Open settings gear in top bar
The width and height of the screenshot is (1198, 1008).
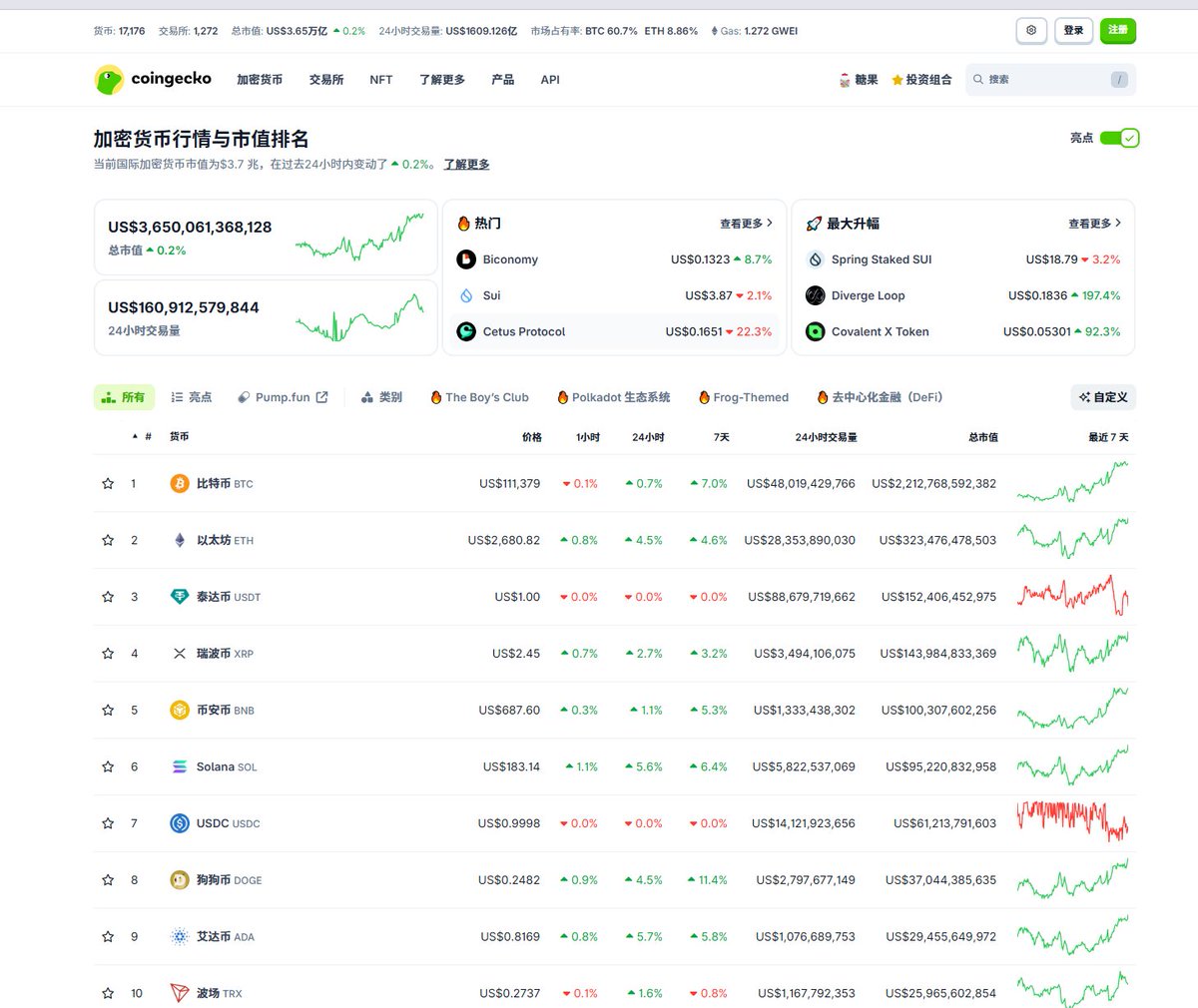point(1031,30)
